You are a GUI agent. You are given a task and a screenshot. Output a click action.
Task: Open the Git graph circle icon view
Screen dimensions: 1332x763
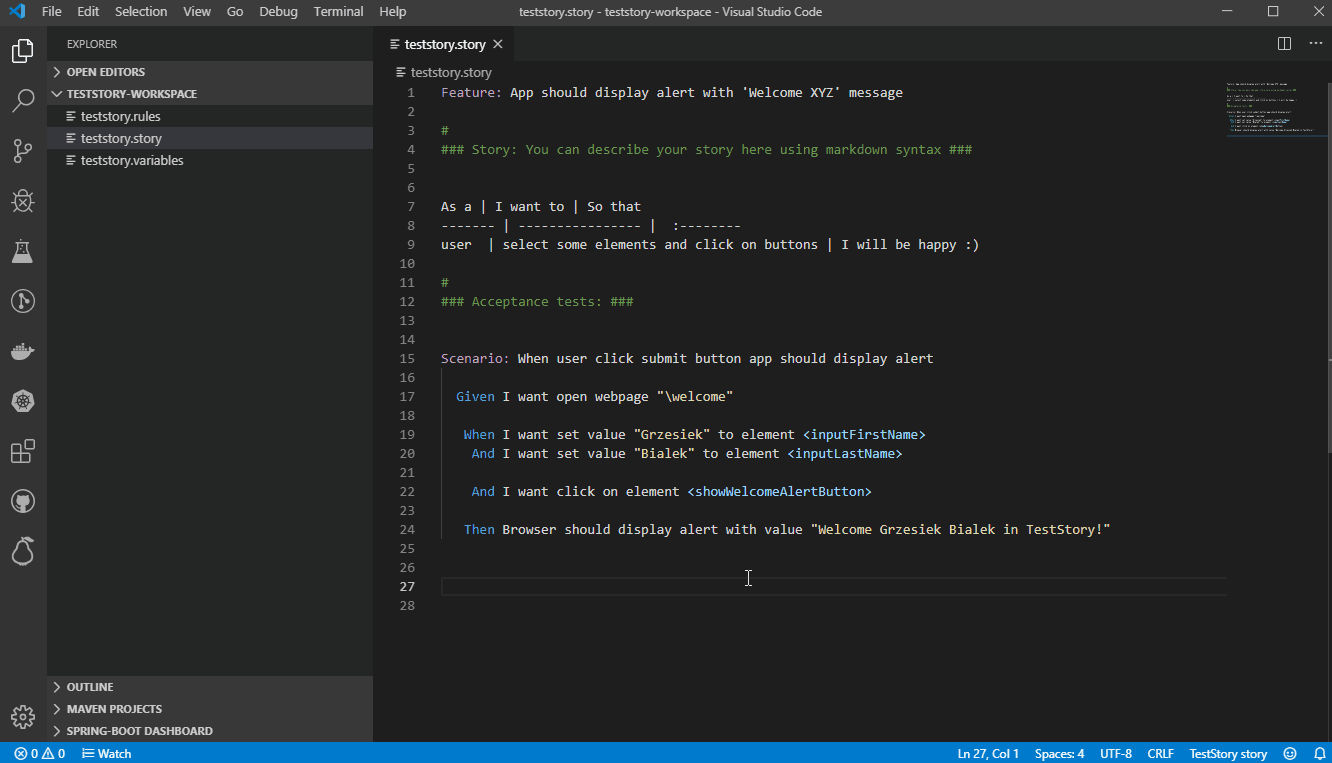point(23,301)
